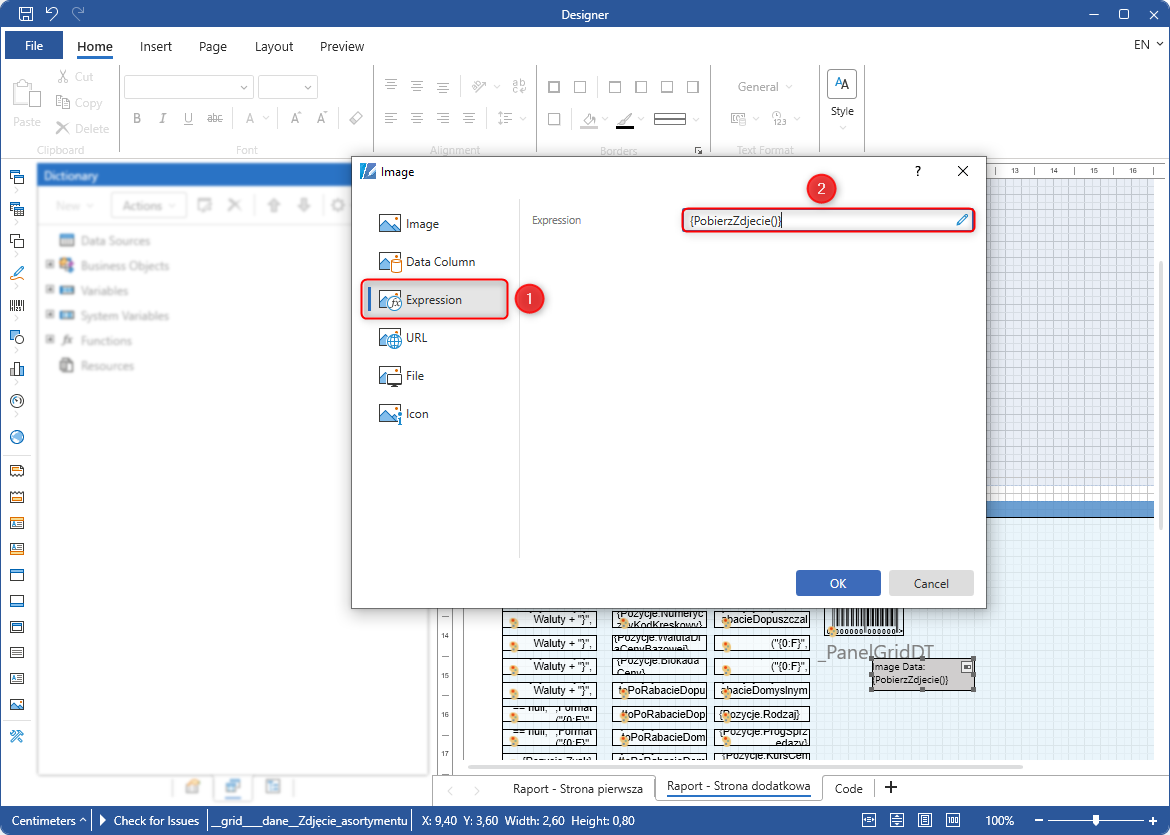
Task: Select the barcode tool in left toolbar
Action: (16, 305)
